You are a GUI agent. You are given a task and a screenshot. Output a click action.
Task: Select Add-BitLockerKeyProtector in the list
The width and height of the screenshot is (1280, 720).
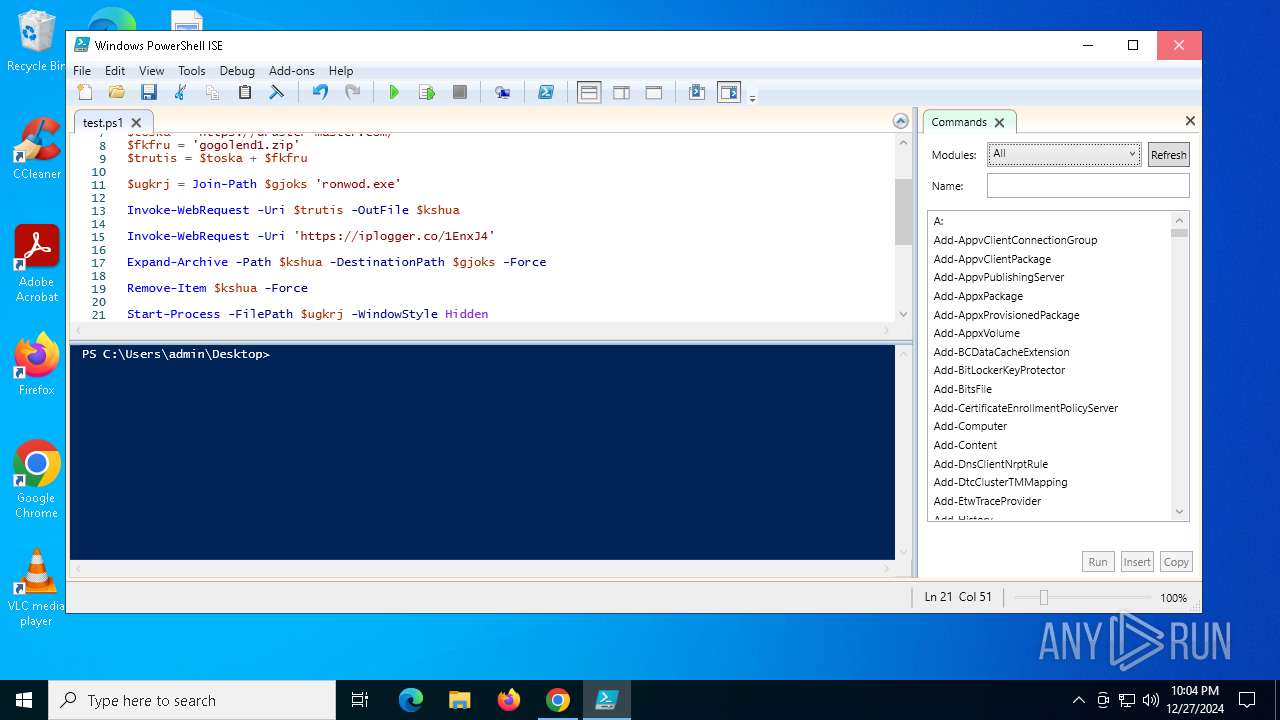999,370
